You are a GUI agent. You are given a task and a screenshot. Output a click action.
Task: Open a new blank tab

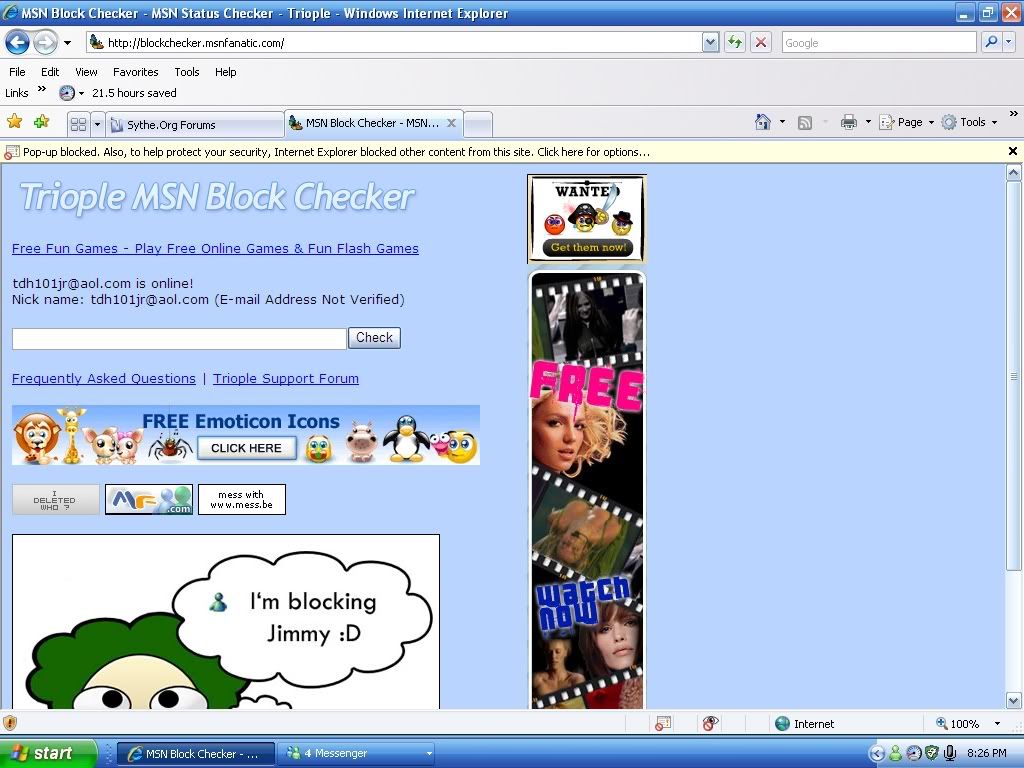[x=479, y=124]
